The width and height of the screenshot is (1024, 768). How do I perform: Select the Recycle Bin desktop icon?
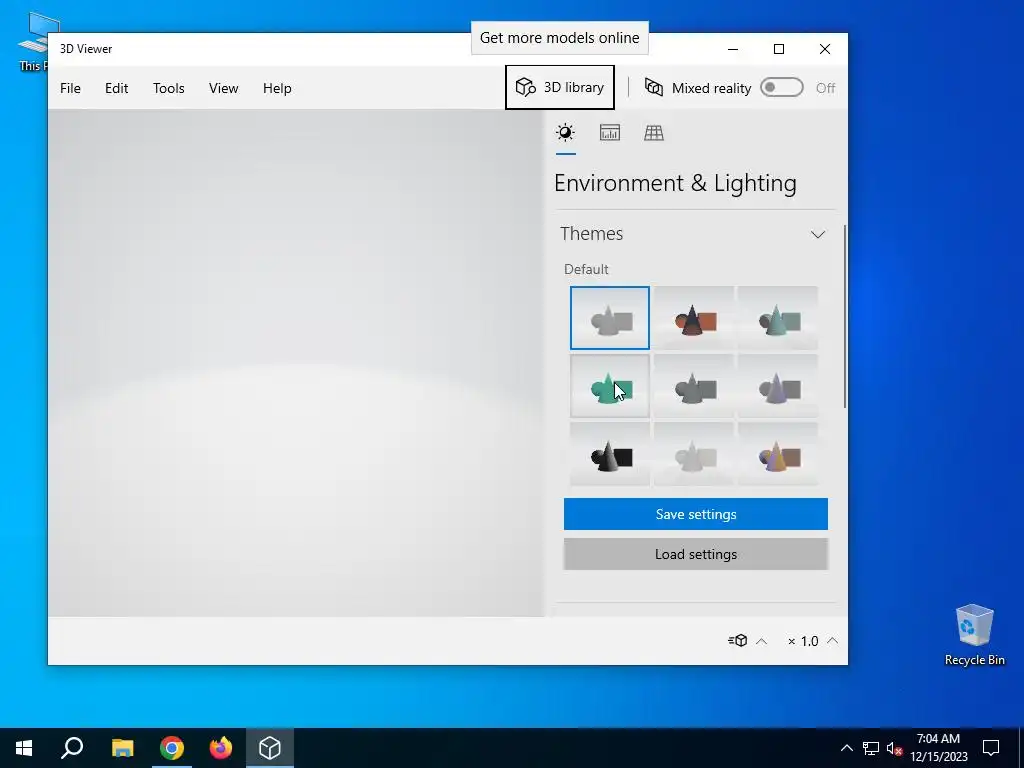974,635
